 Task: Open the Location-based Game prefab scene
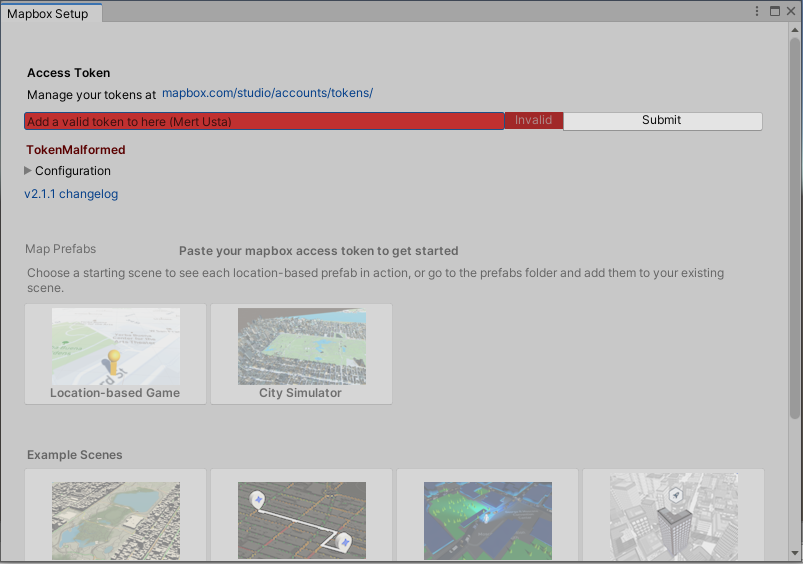[115, 354]
